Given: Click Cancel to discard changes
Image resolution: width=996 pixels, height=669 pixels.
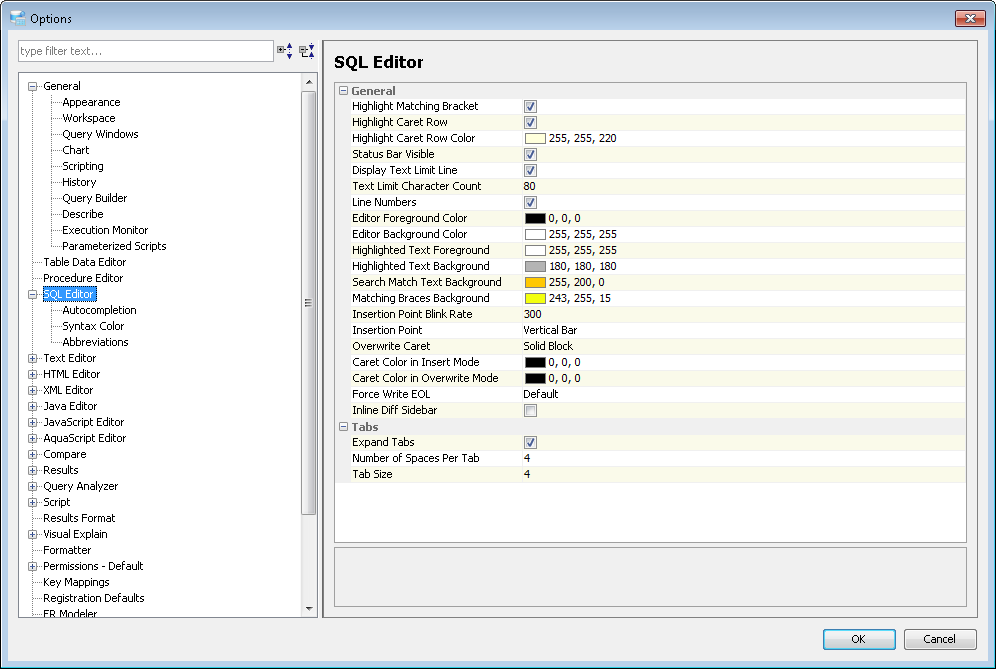Looking at the screenshot, I should (x=939, y=639).
